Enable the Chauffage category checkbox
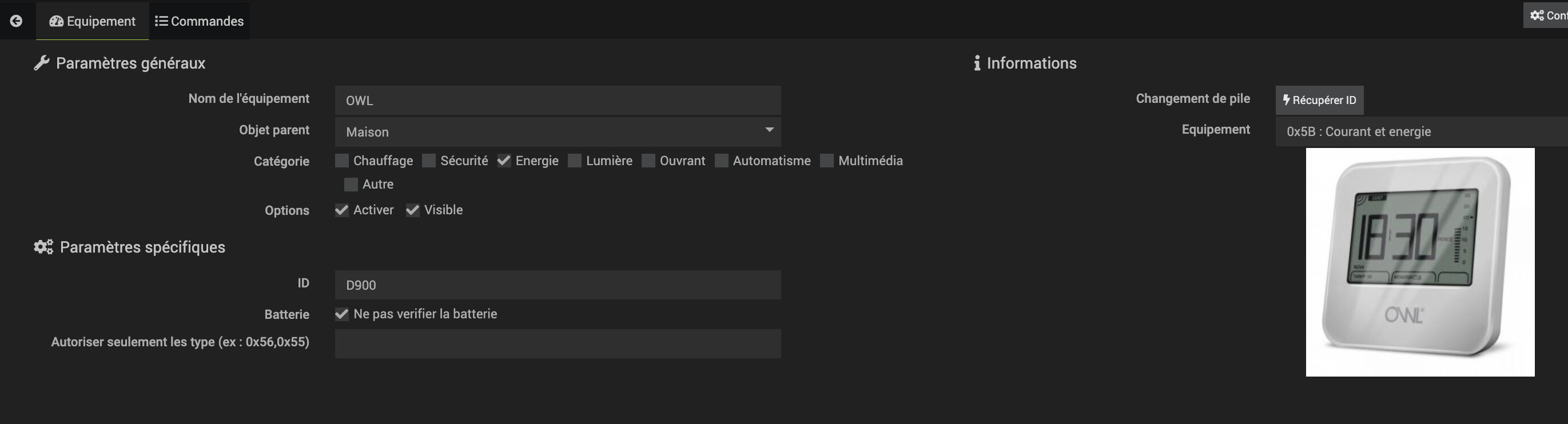Screen dimensions: 1568x424 (342, 161)
